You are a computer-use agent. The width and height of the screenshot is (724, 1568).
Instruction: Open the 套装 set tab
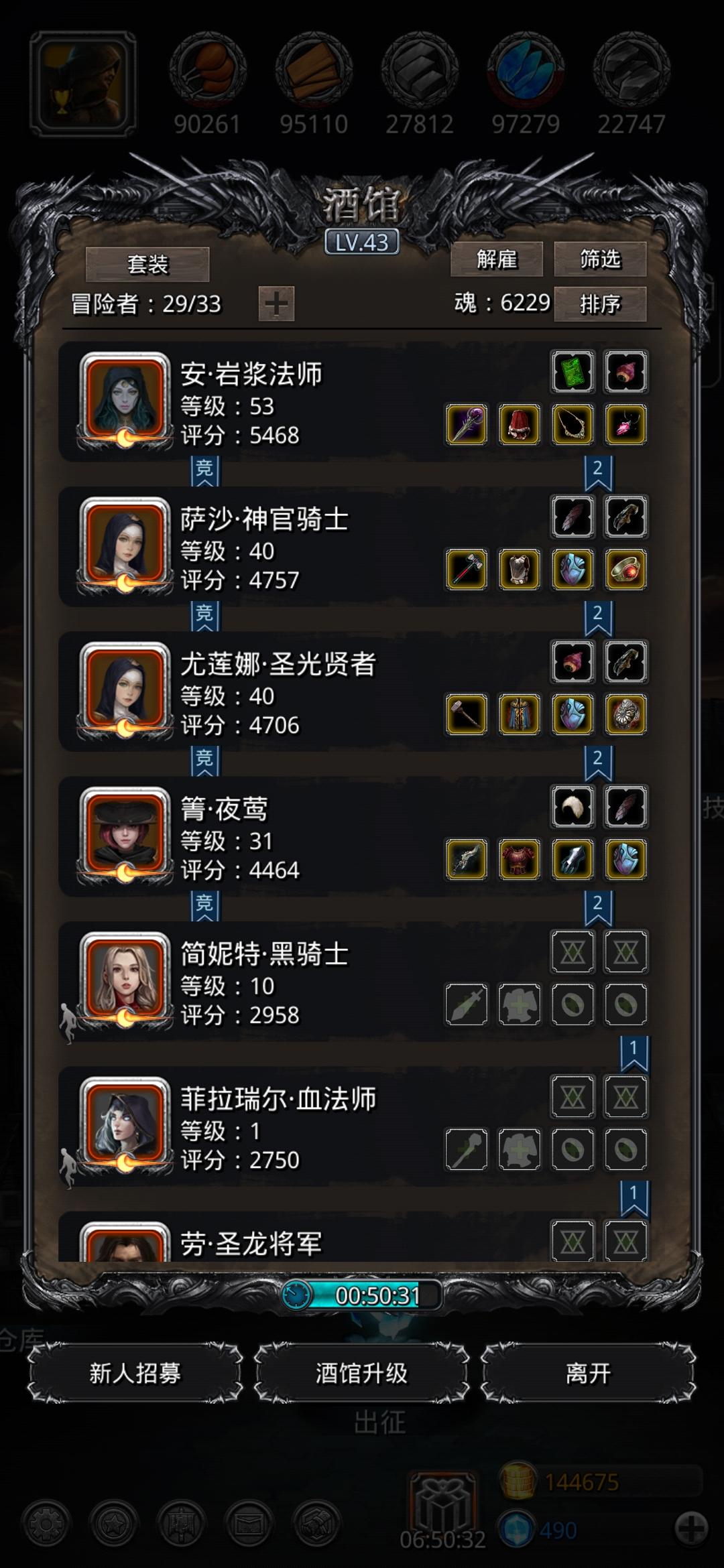pos(147,265)
